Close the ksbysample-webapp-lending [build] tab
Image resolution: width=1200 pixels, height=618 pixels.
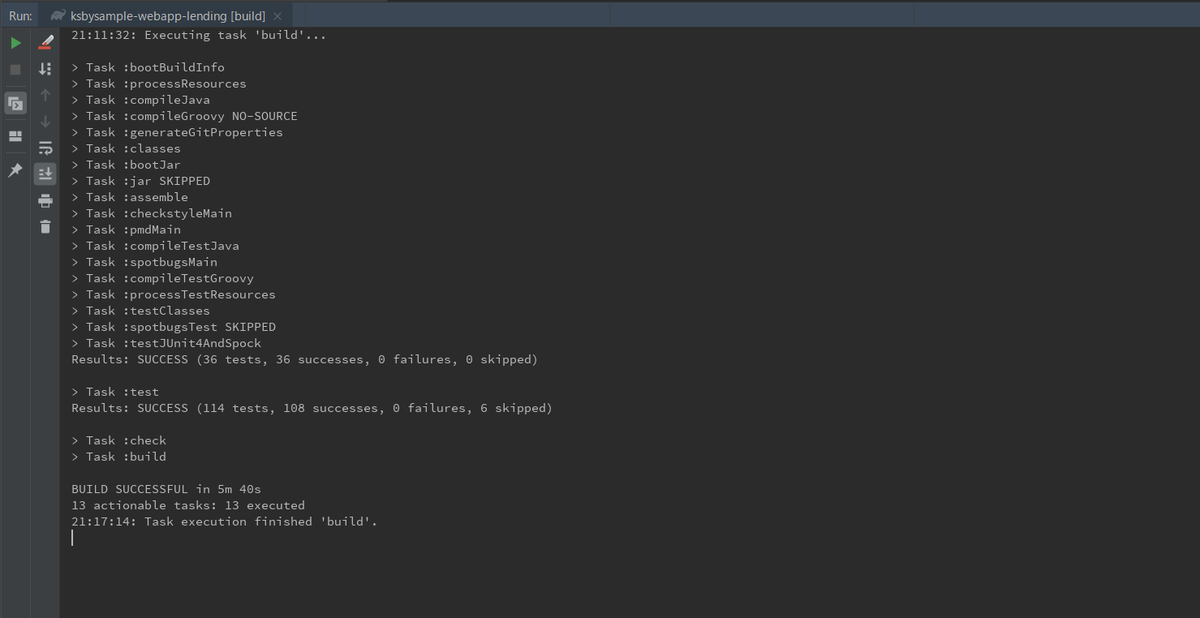point(277,17)
